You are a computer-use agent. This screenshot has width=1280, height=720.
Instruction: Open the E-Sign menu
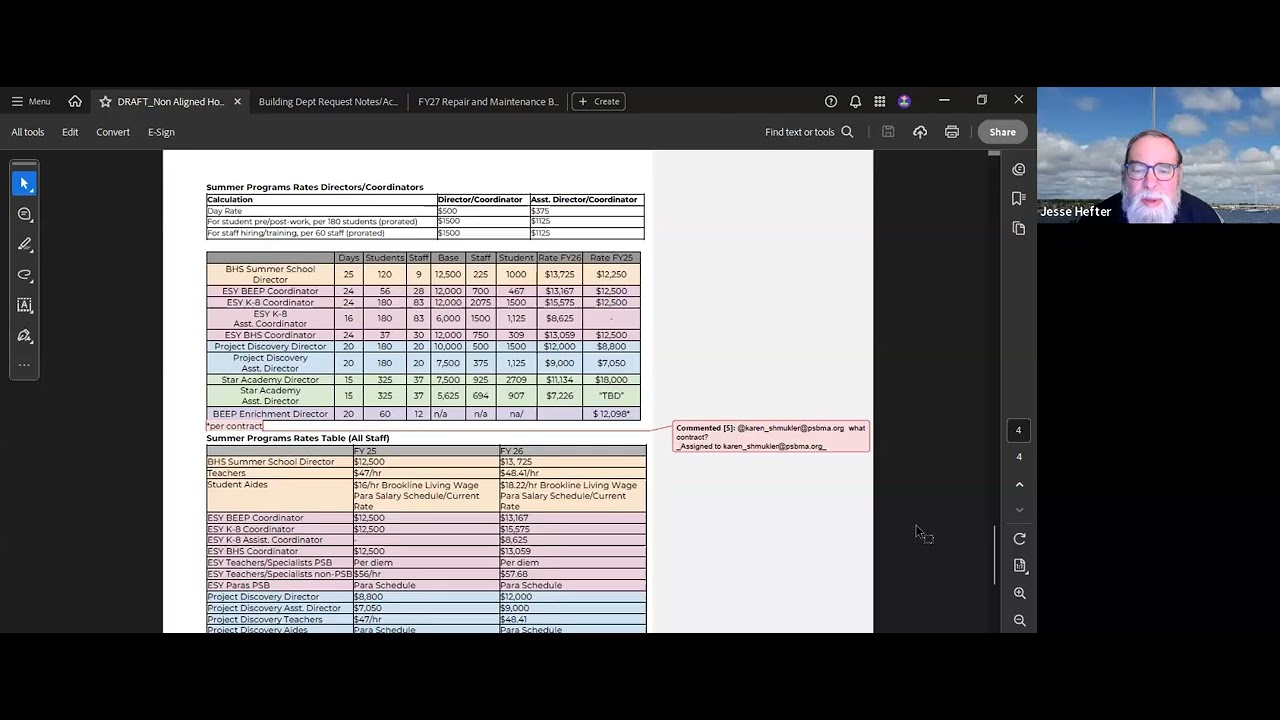click(x=161, y=132)
